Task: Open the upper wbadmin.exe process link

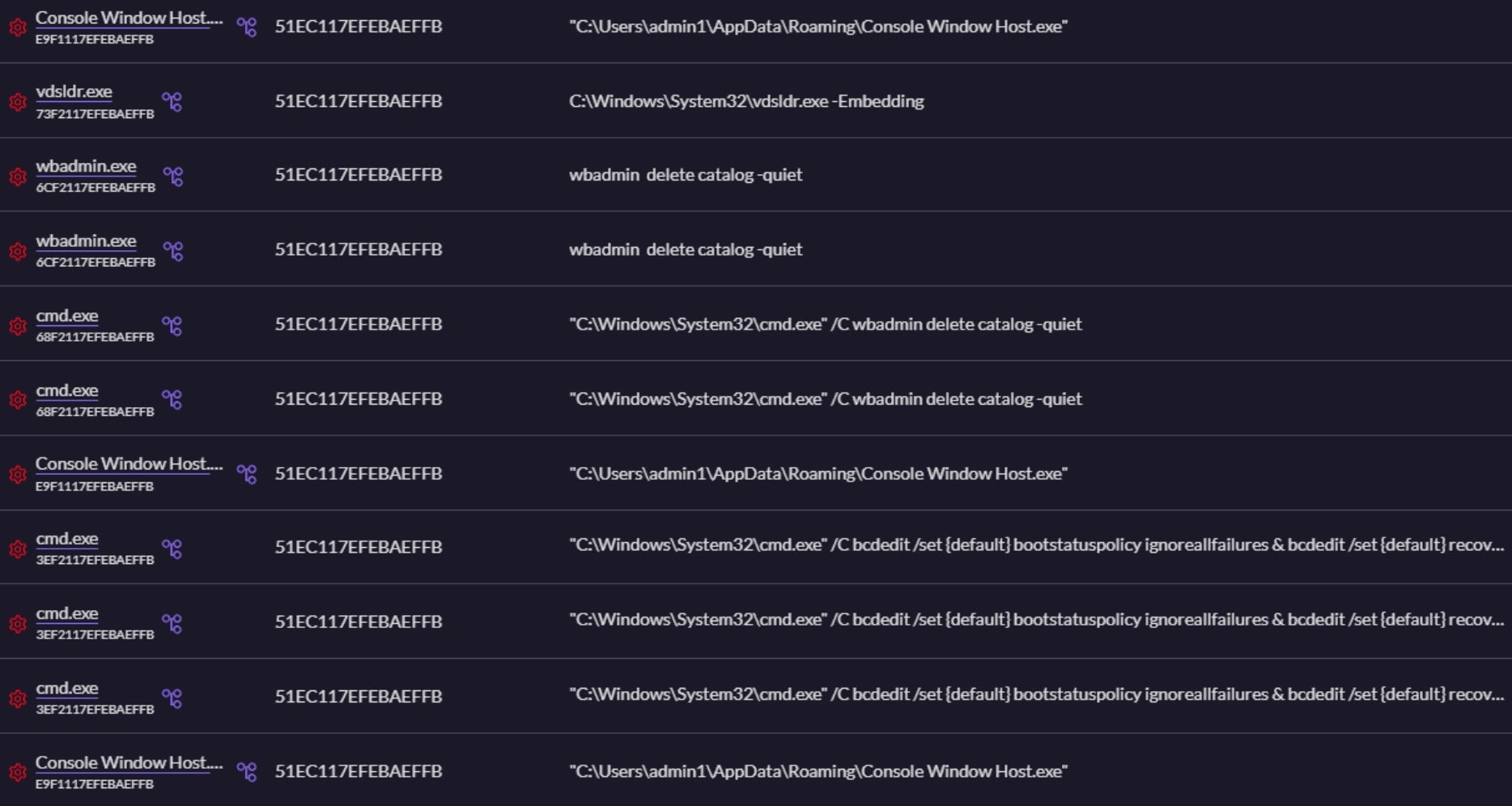Action: [x=86, y=167]
